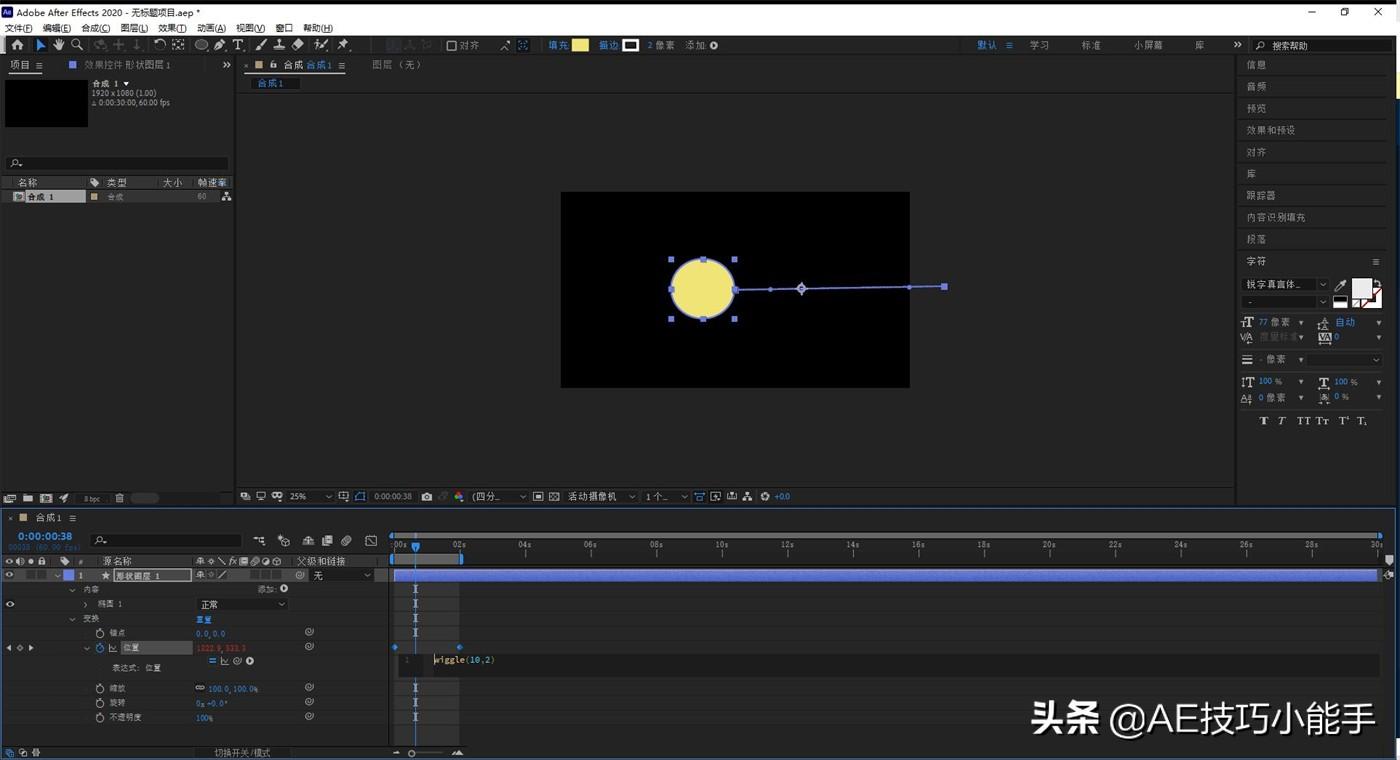Screen dimensions: 1400x760
Task: Open the 描边 stroke options link
Action: click(x=608, y=46)
